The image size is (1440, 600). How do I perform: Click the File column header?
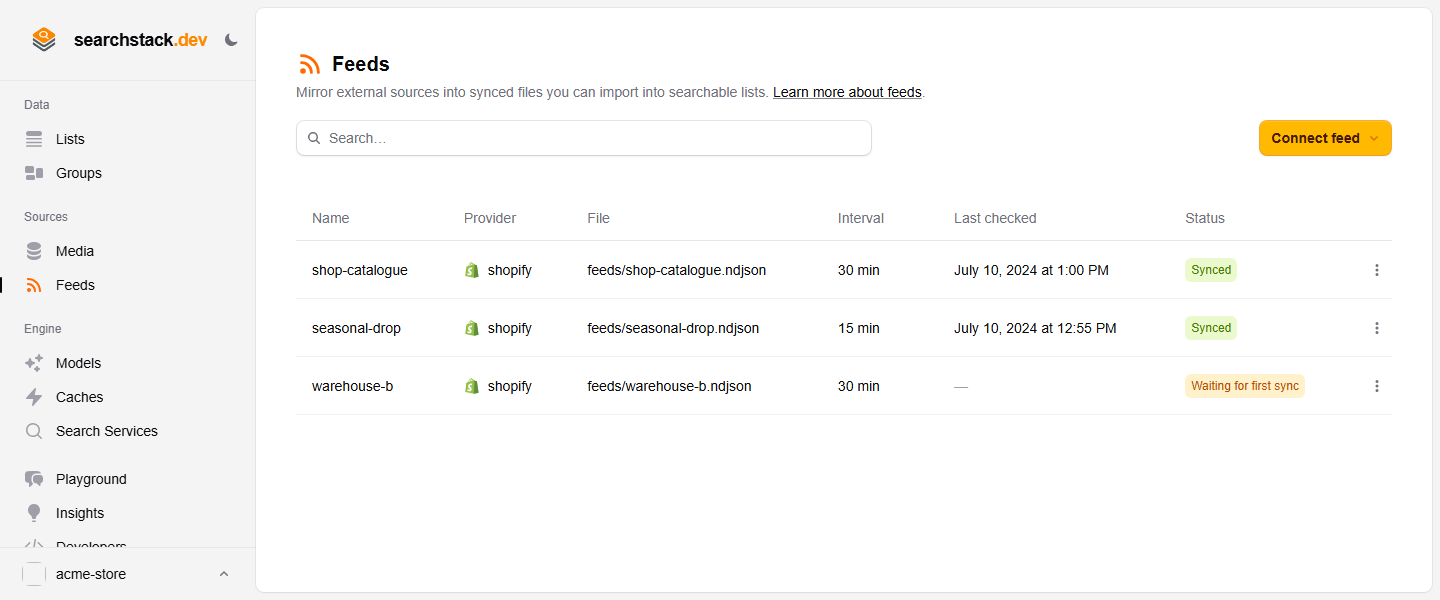pos(598,218)
